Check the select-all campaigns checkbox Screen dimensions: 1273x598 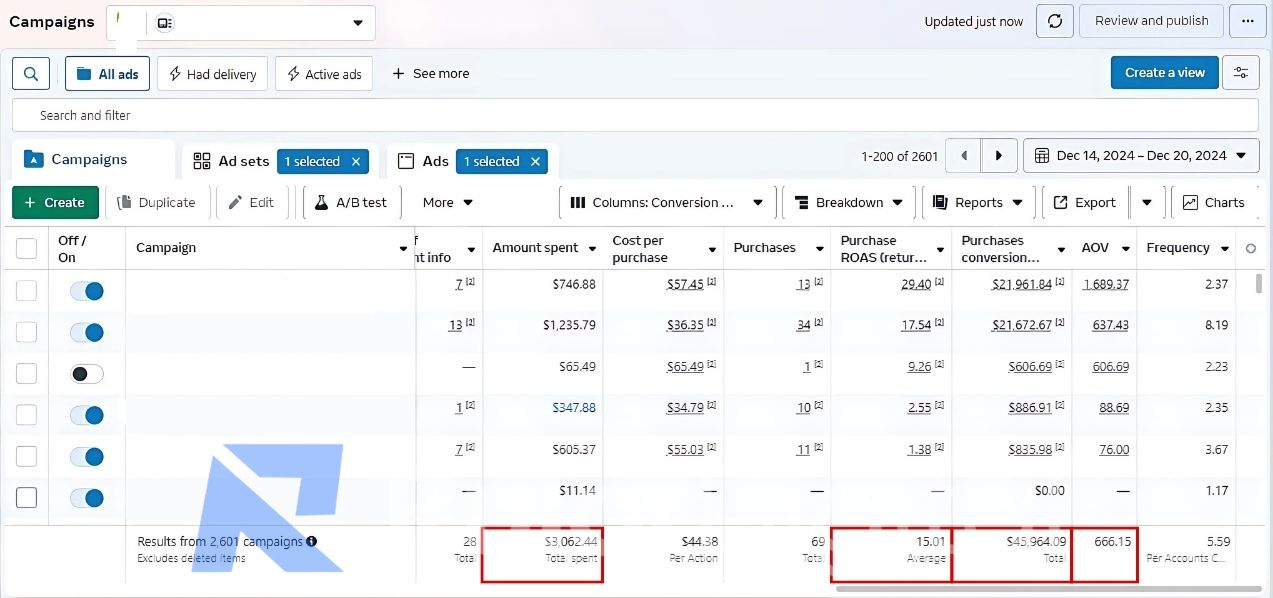click(x=27, y=248)
